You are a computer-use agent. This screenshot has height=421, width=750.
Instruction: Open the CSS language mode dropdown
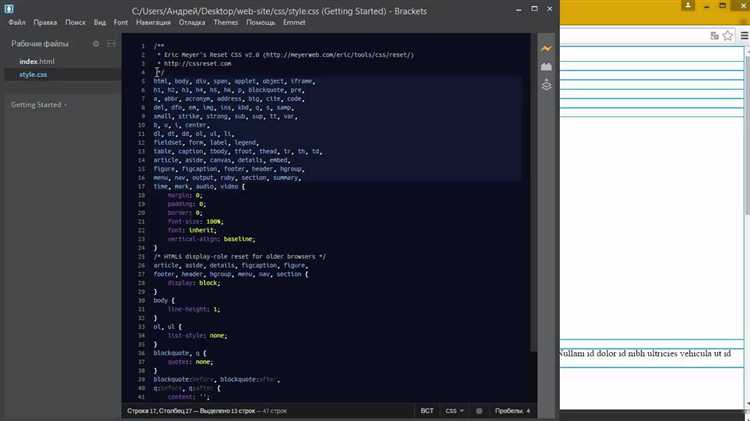pos(454,411)
